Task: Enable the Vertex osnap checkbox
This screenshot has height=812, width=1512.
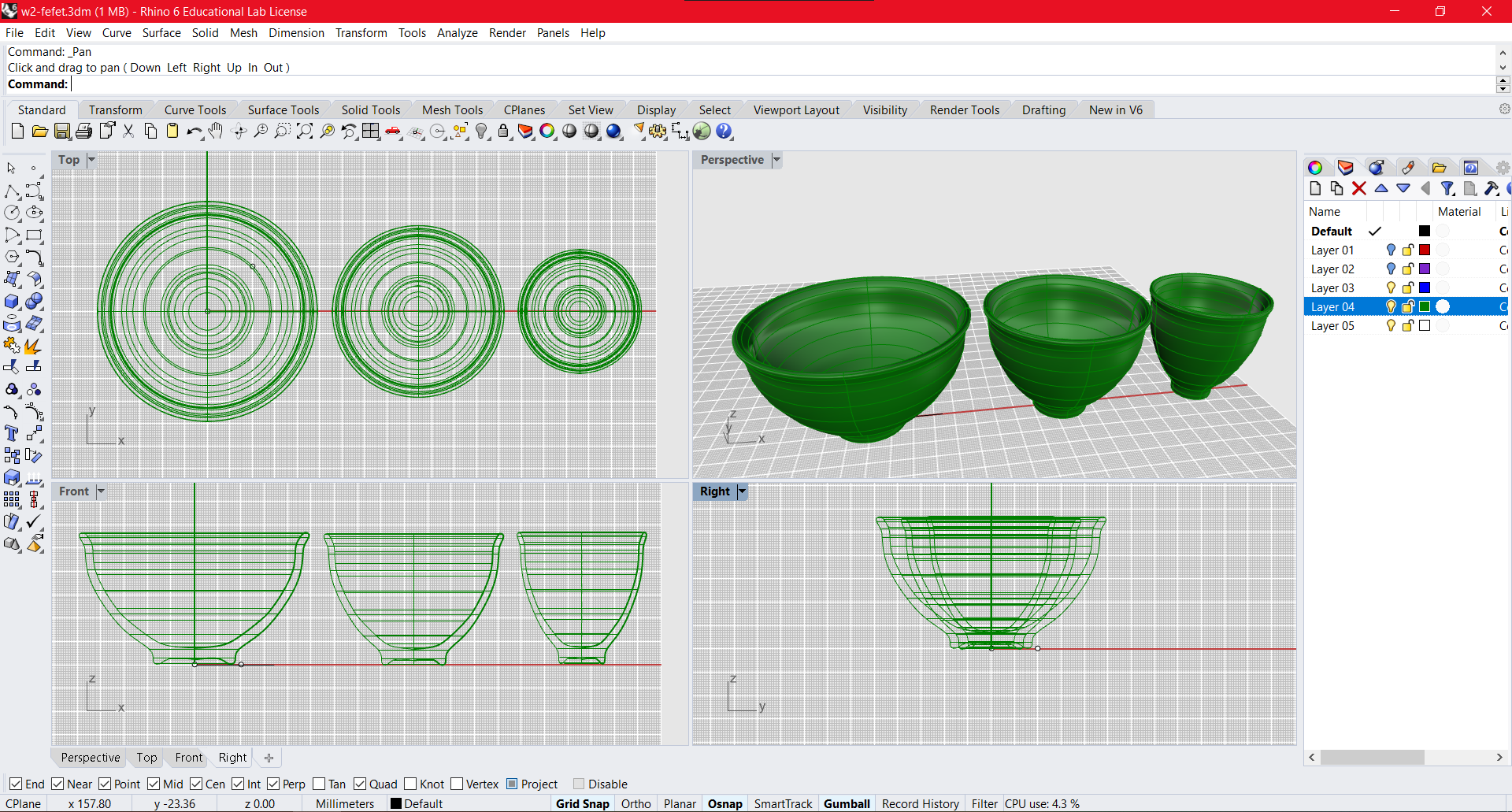Action: [457, 784]
